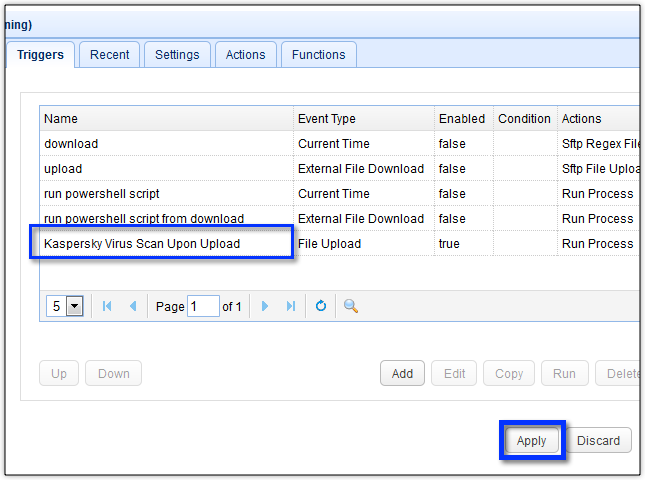This screenshot has height=480, width=645.
Task: Switch to the Actions tab
Action: (x=245, y=55)
